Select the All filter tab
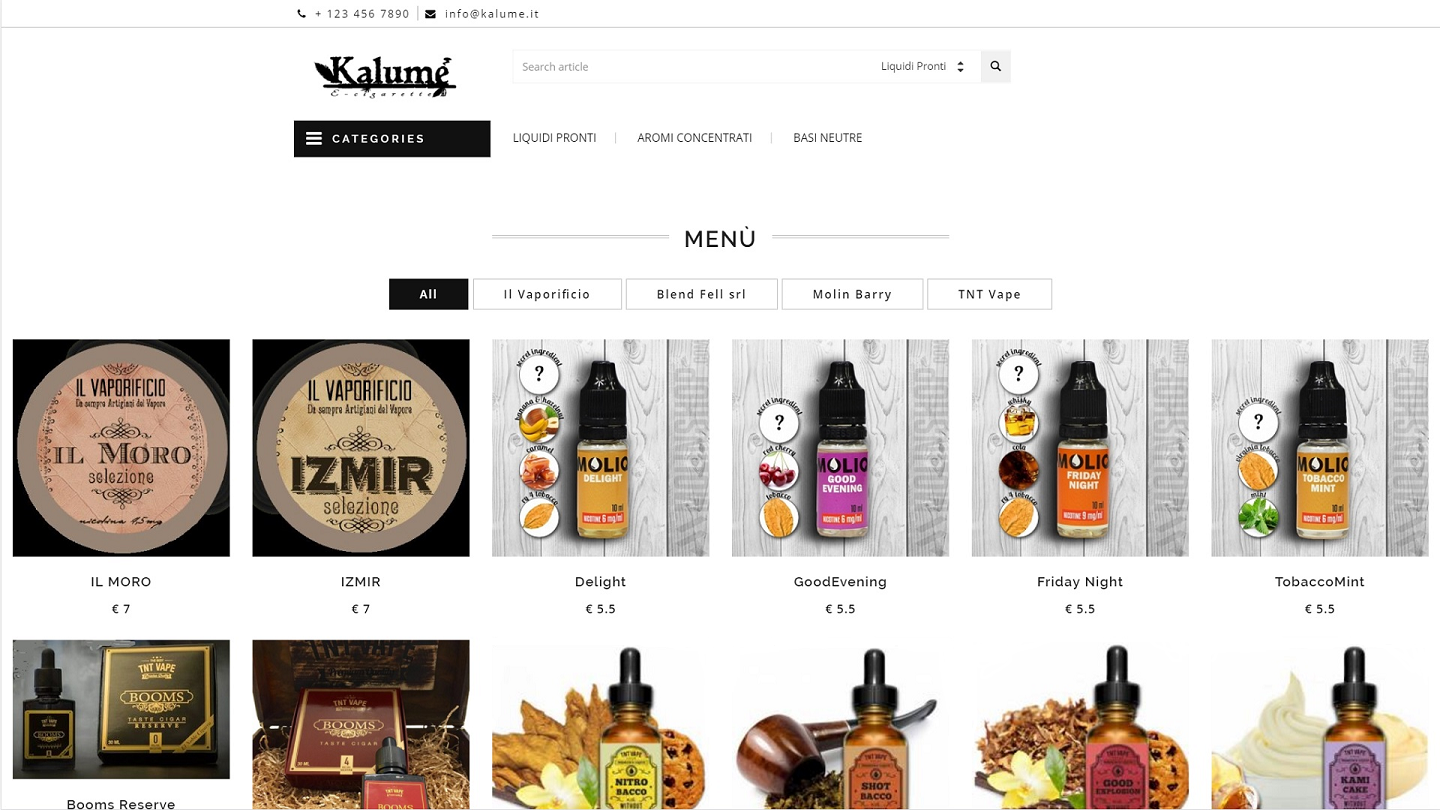 428,294
